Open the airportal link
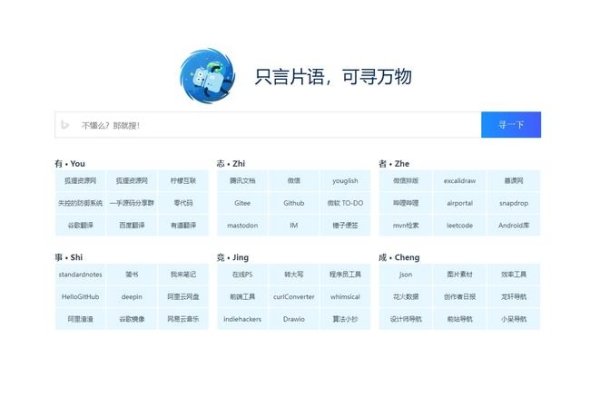The image size is (600, 400). point(460,203)
